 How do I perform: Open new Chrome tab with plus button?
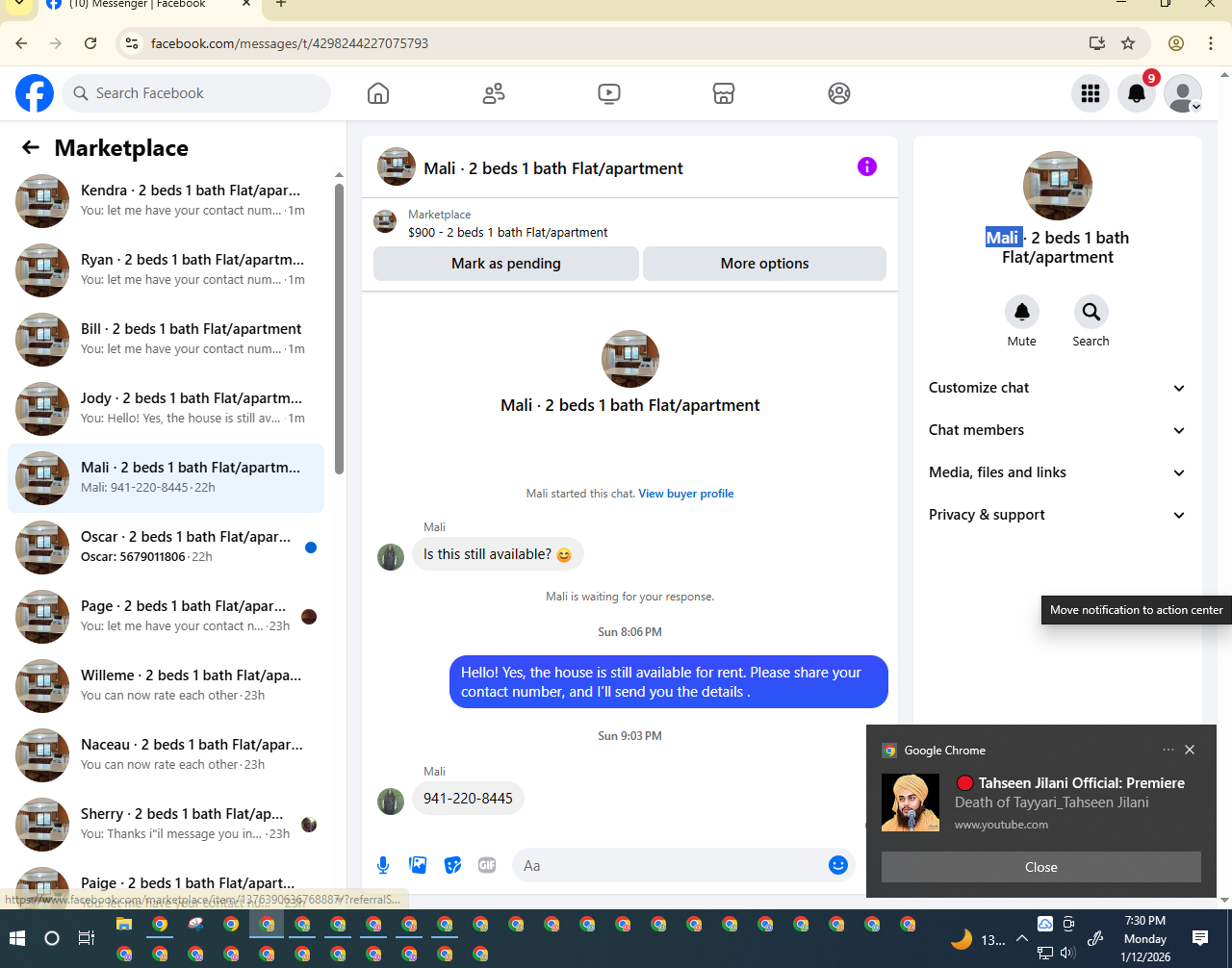(281, 4)
